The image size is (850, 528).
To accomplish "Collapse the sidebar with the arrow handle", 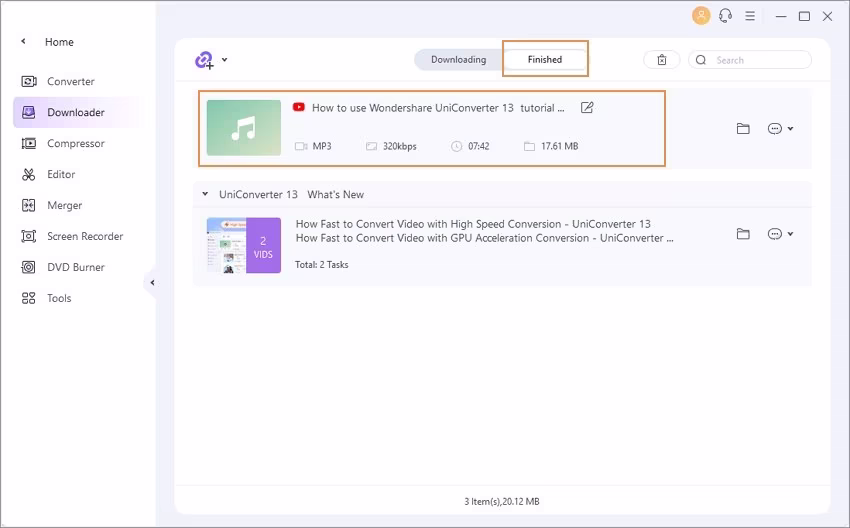I will pyautogui.click(x=152, y=282).
